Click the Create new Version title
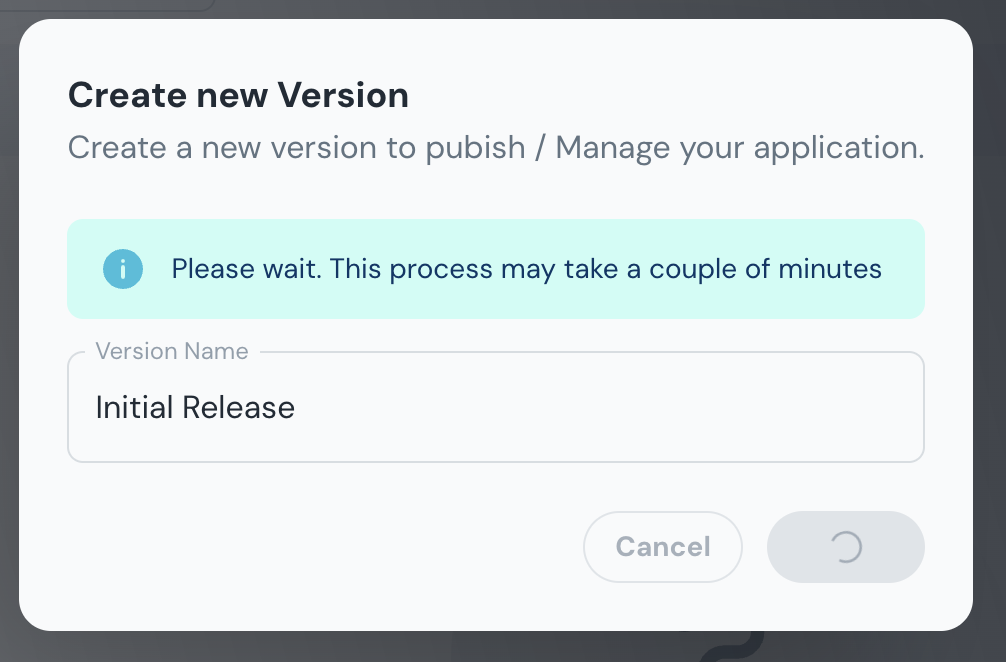 click(x=238, y=95)
